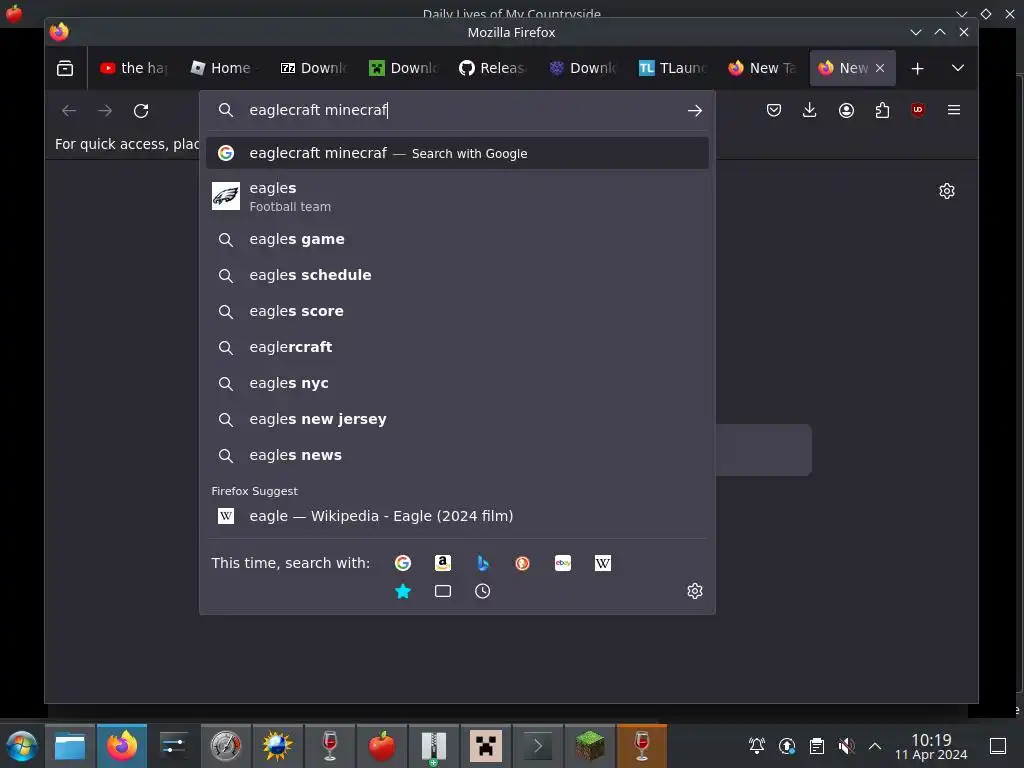Switch to the 7z Download tab
This screenshot has height=768, width=1024.
point(313,68)
